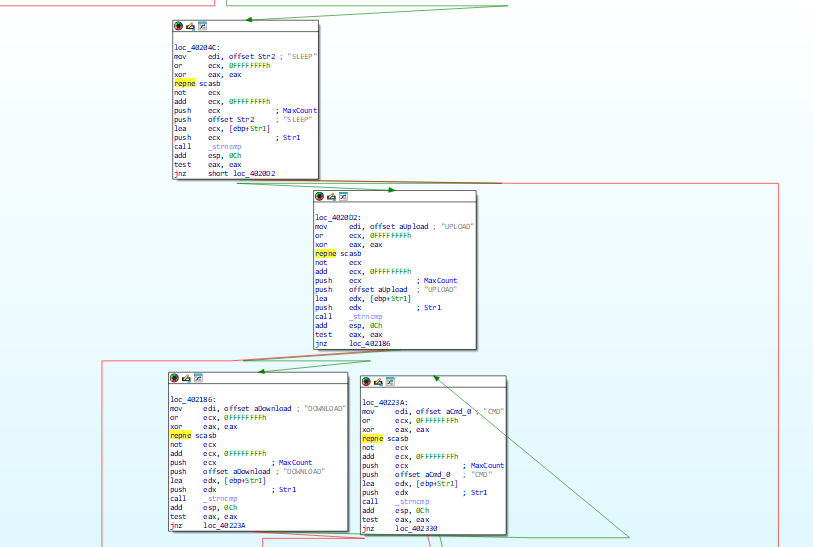Viewport: 813px width, 547px height.
Task: Click the Str1 comment in the UPLOAD block
Action: pos(432,308)
